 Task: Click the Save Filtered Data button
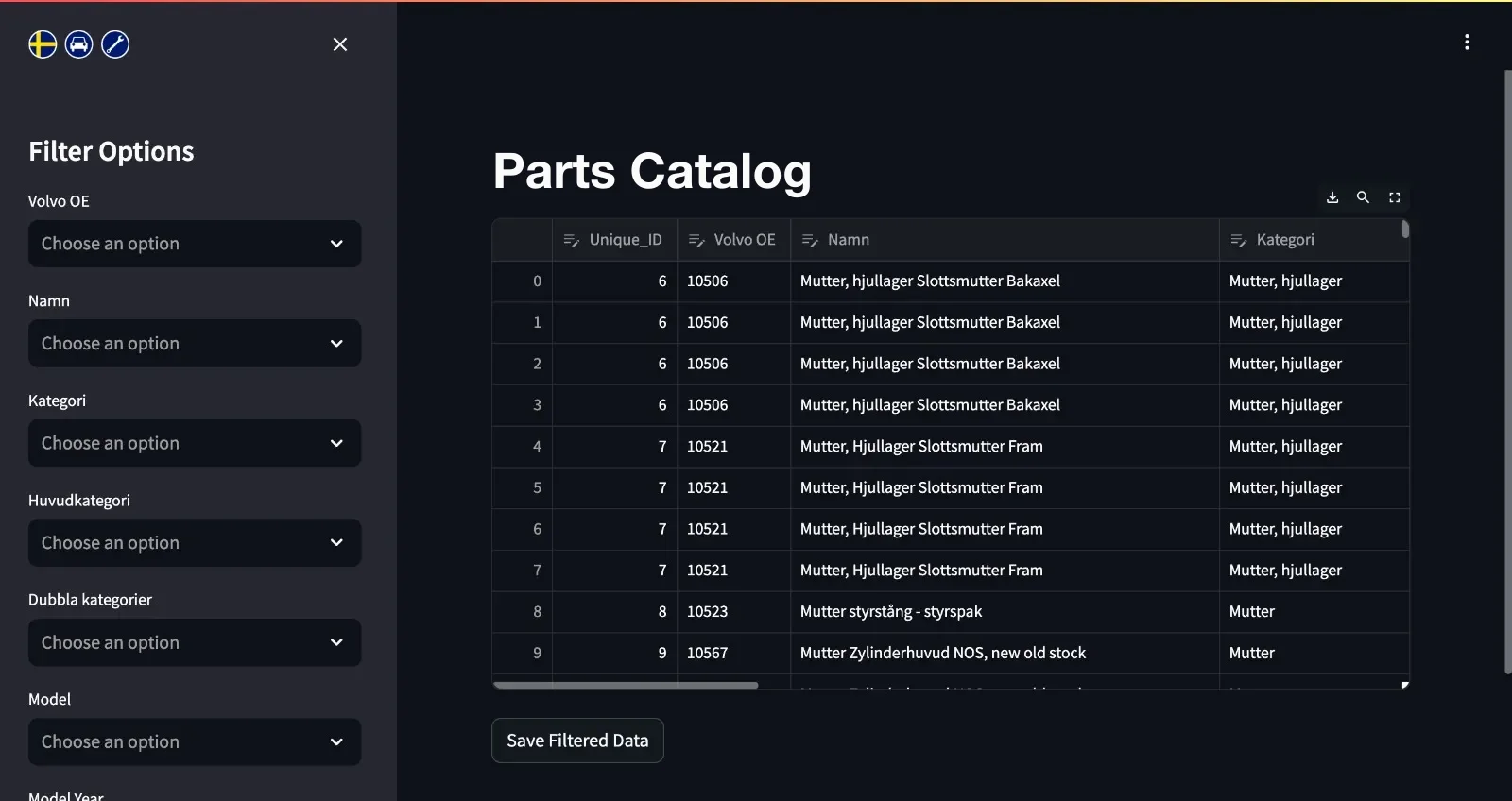(577, 741)
